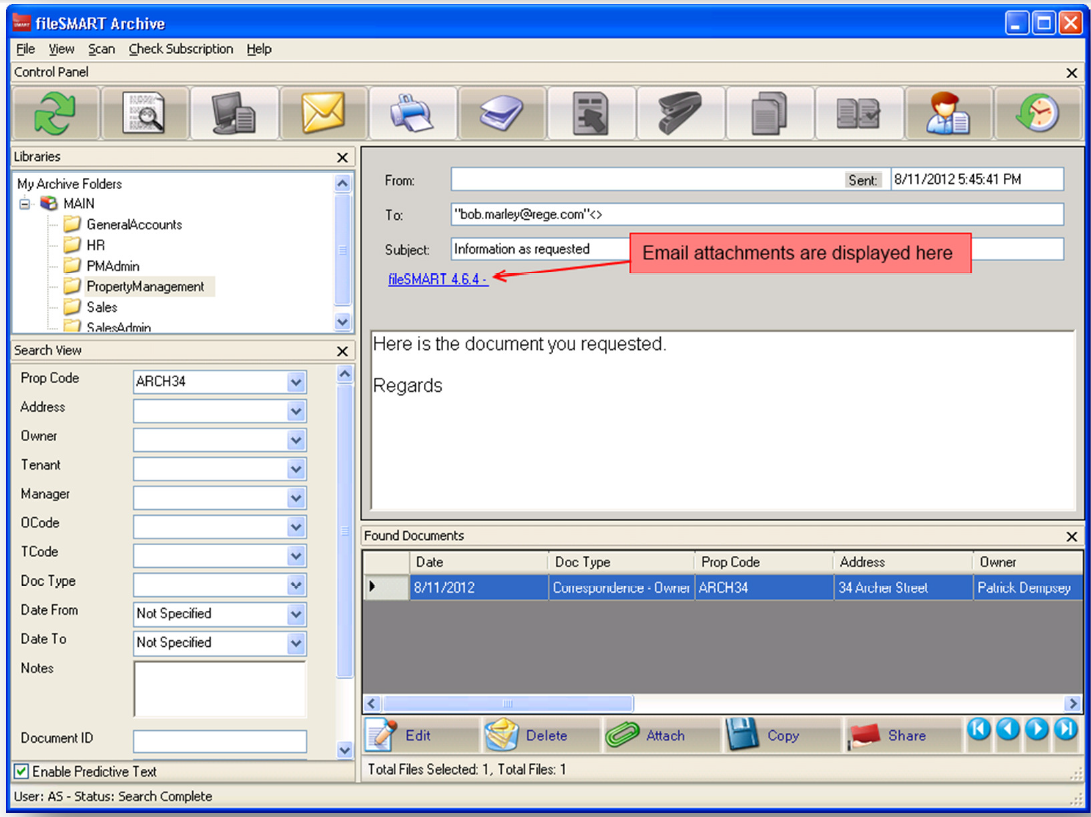
Task: Click the email To field
Action: (x=757, y=214)
